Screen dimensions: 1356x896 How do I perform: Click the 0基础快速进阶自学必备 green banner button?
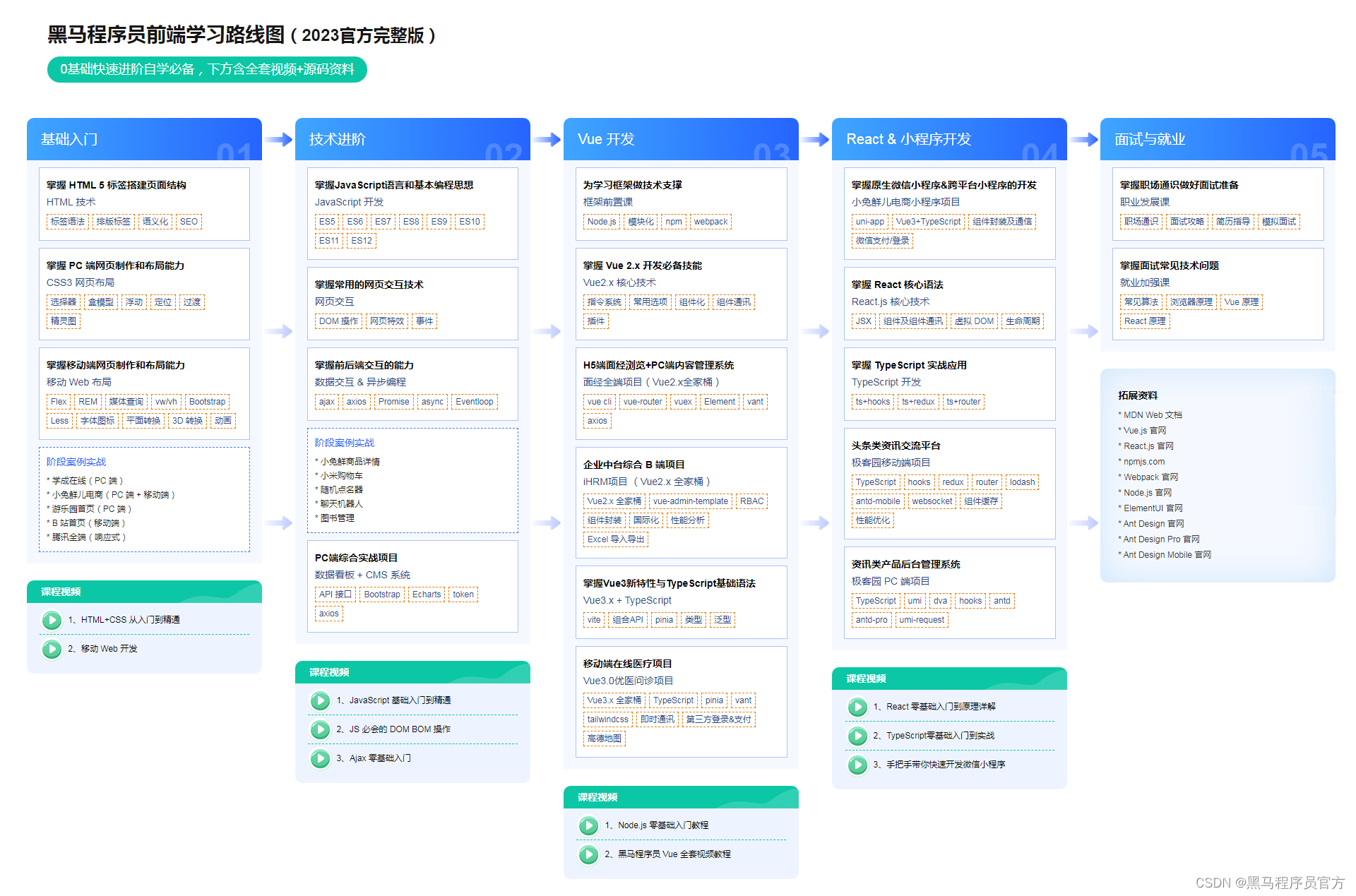click(207, 69)
